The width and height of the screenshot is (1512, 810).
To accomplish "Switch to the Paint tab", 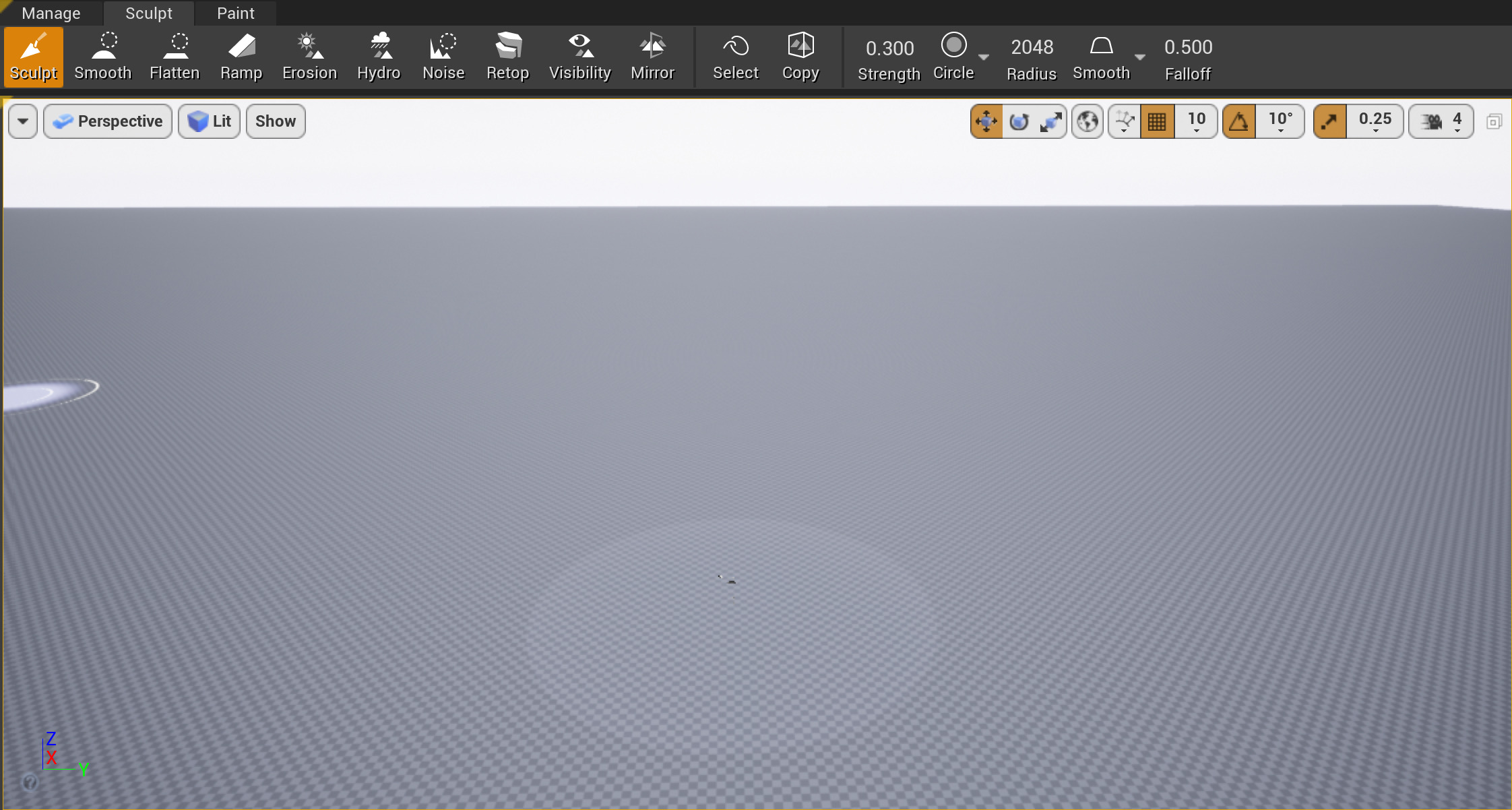I will 234,13.
